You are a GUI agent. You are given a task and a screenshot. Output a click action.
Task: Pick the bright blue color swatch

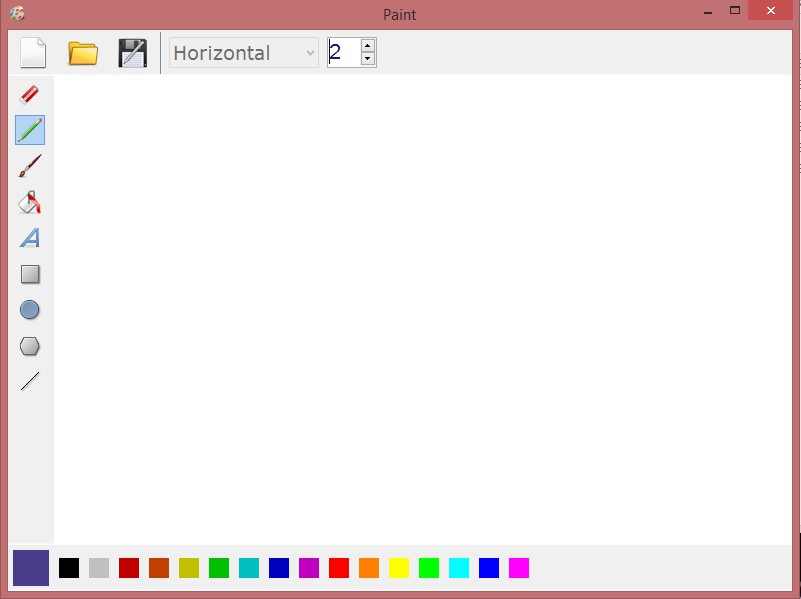coord(489,568)
